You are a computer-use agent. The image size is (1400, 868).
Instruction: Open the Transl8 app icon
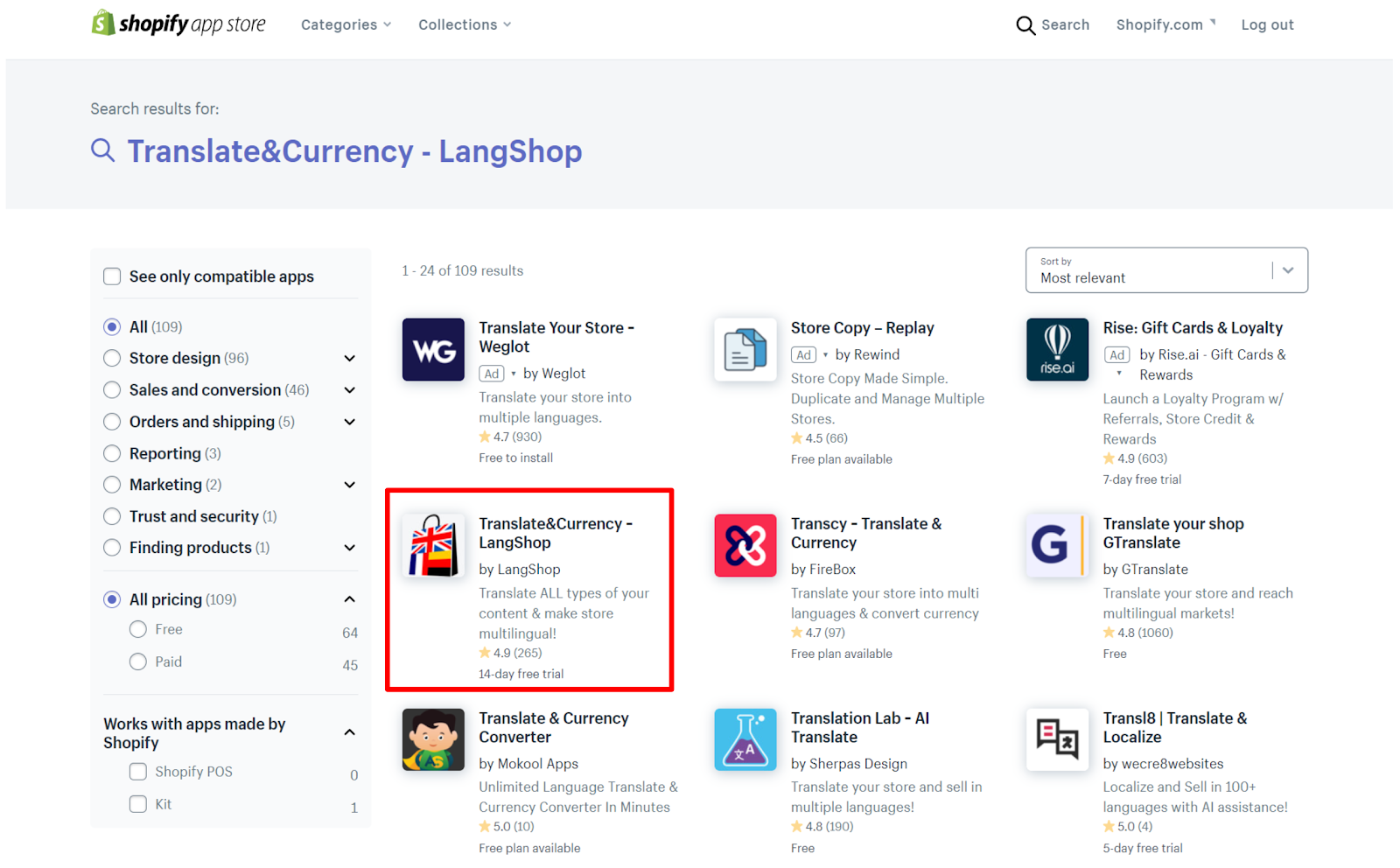point(1057,739)
